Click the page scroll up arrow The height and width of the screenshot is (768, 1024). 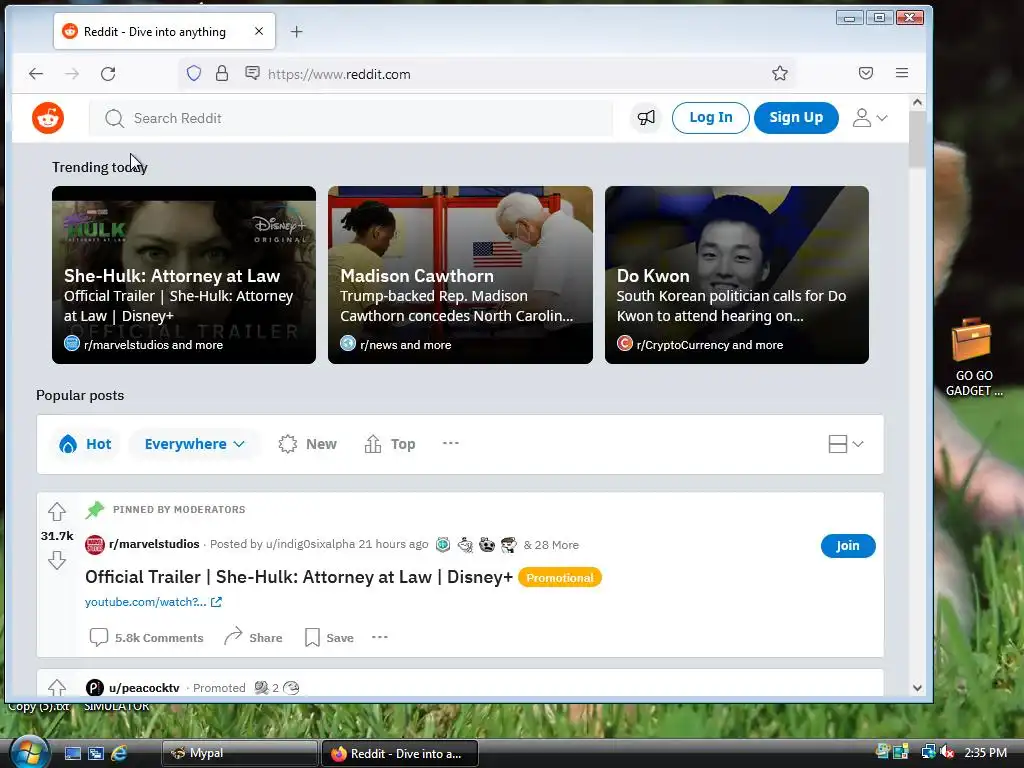tap(917, 103)
